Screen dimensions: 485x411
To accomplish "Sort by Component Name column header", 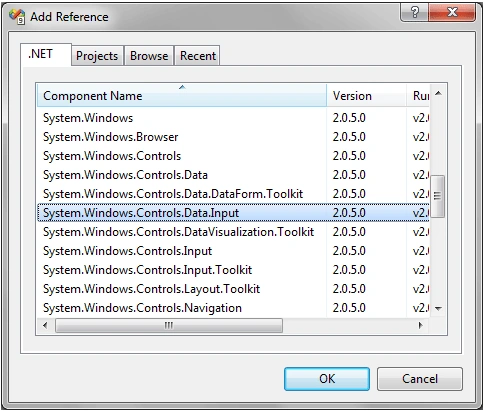I will click(182, 96).
